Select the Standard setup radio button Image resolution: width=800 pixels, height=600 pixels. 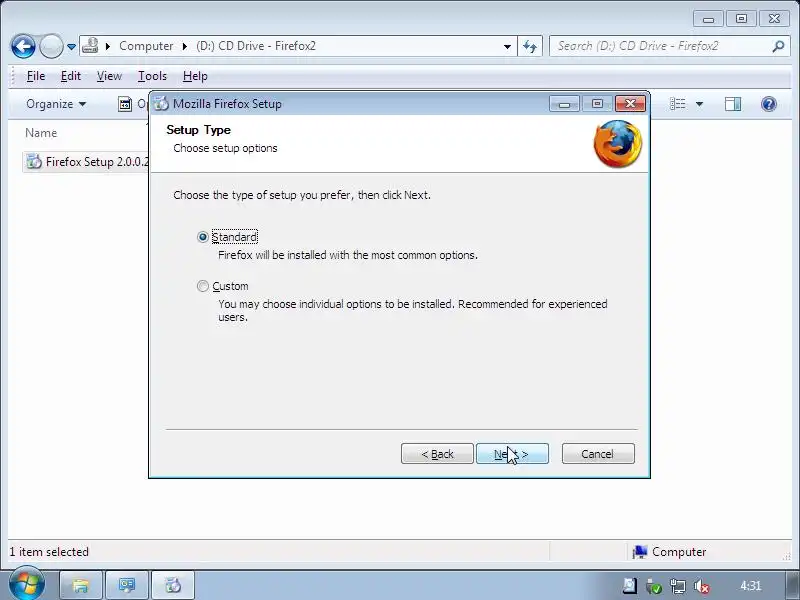pos(203,237)
